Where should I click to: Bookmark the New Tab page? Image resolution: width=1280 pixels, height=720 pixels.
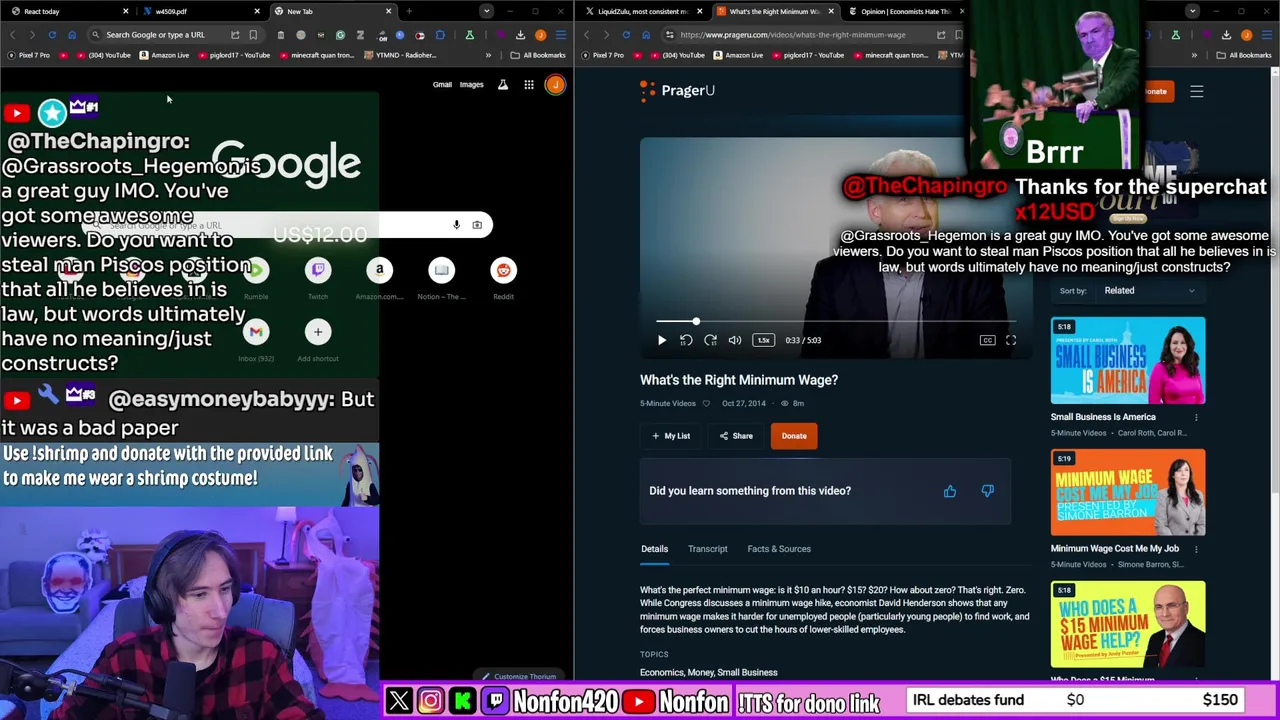[x=253, y=35]
